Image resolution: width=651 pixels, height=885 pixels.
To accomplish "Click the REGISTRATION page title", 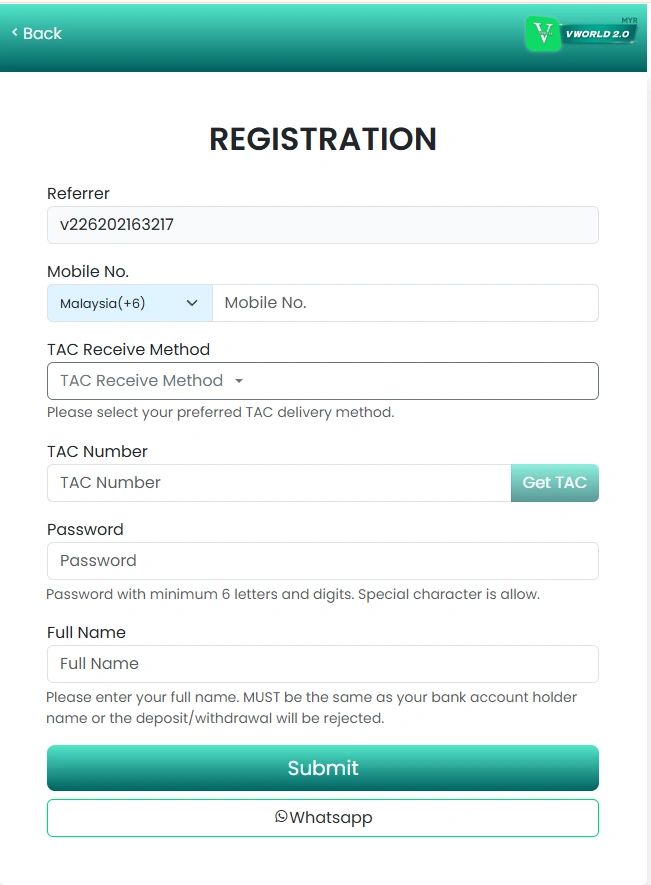I will [x=322, y=139].
